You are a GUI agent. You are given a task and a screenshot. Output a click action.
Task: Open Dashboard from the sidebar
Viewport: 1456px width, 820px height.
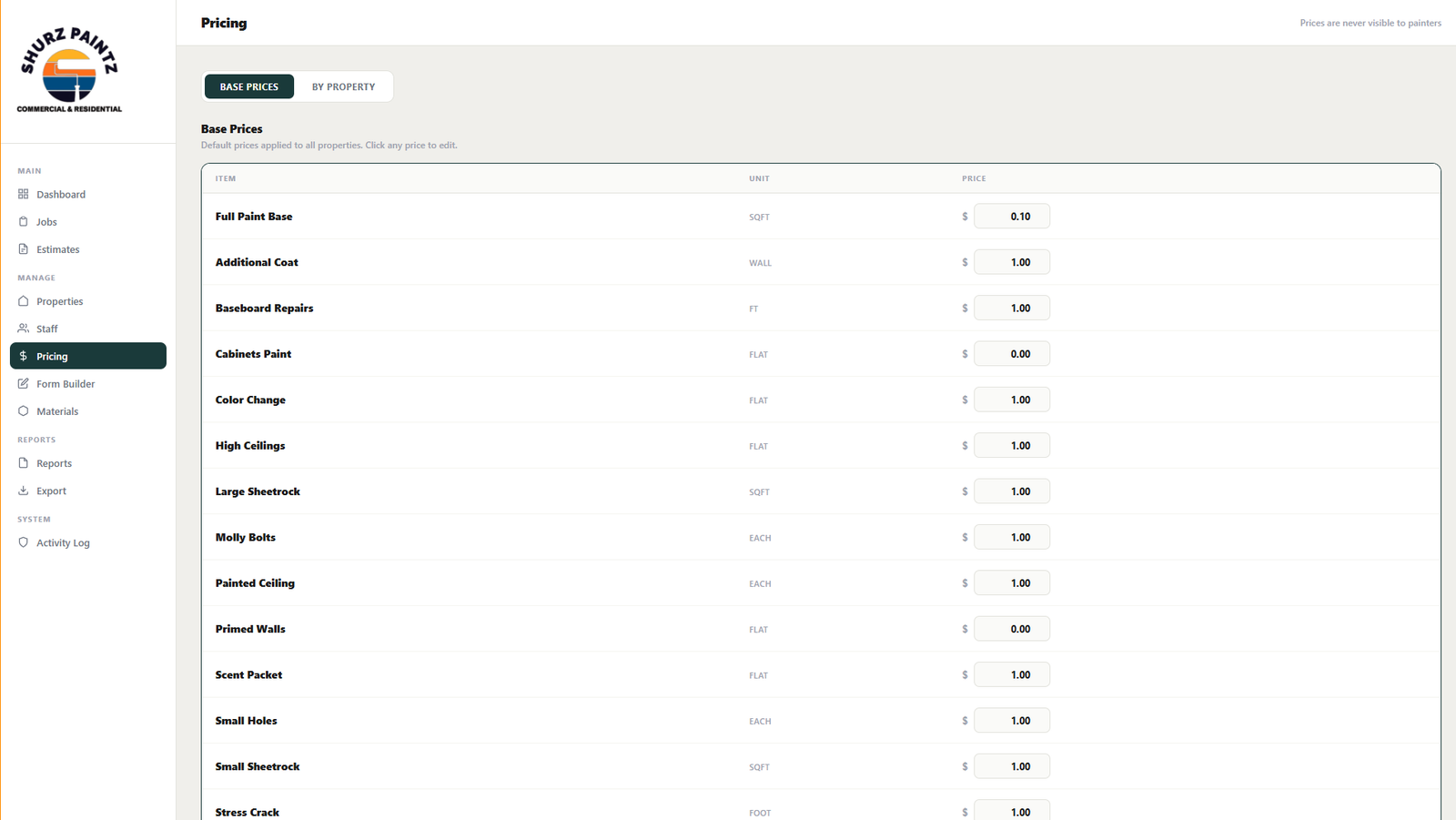pyautogui.click(x=61, y=195)
